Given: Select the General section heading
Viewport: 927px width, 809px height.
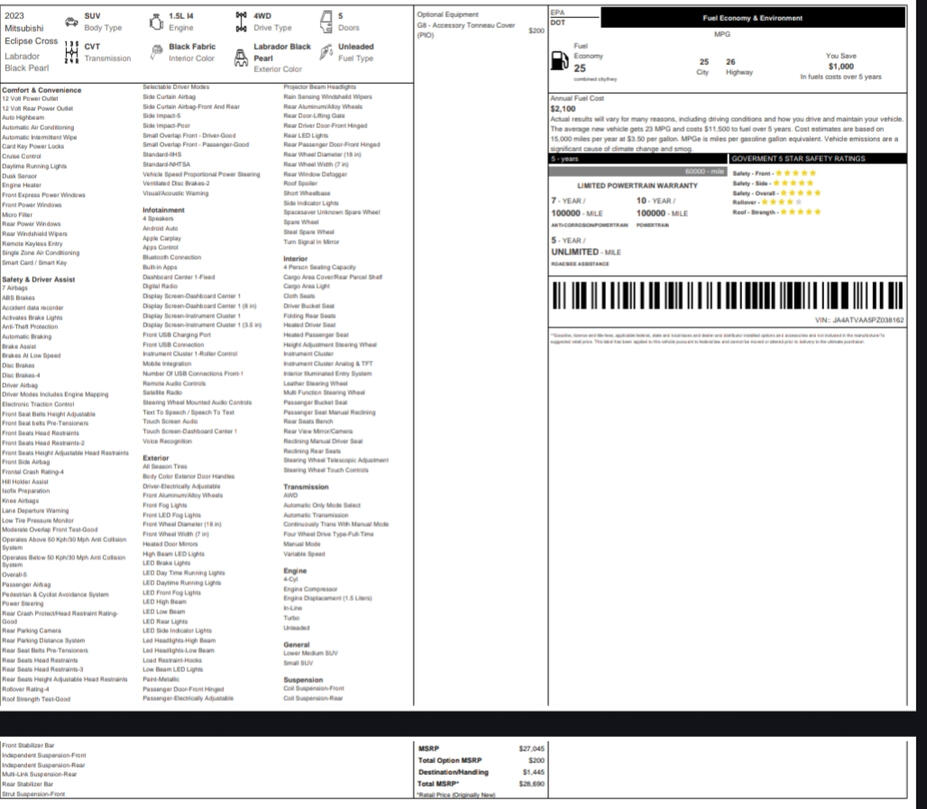Looking at the screenshot, I should 296,645.
